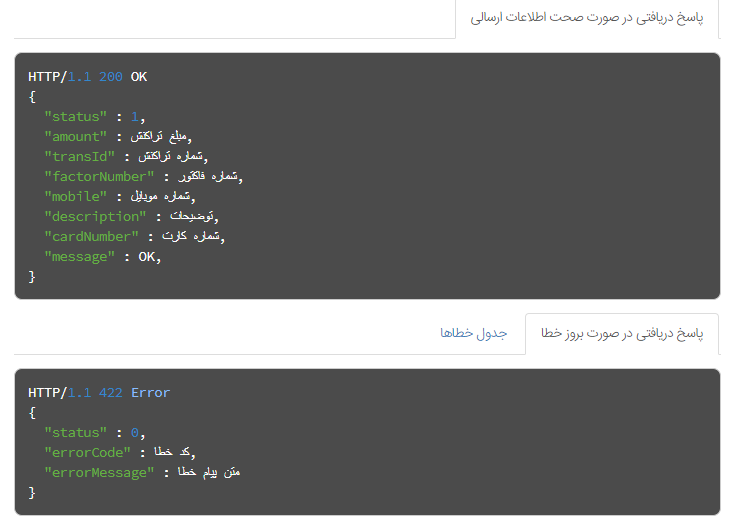Image resolution: width=752 pixels, height=528 pixels.
Task: Click the "transId" key in the code block
Action: click(80, 157)
